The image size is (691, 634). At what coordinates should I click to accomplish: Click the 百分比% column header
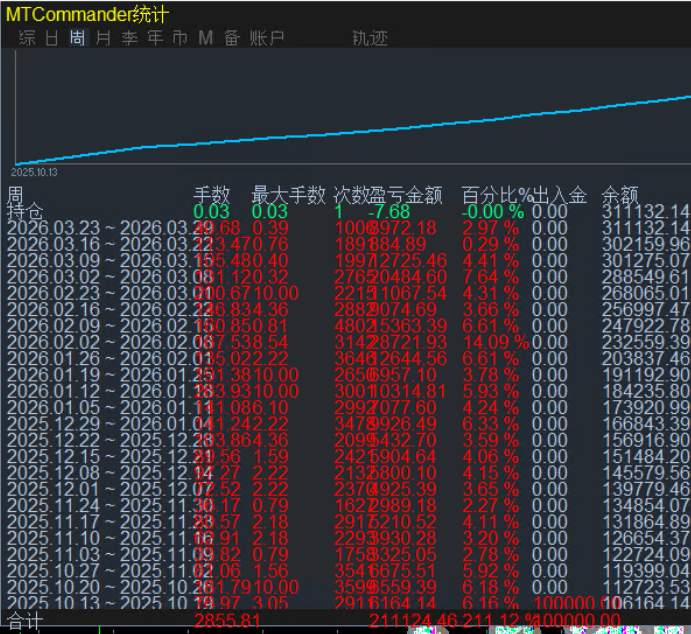click(497, 195)
